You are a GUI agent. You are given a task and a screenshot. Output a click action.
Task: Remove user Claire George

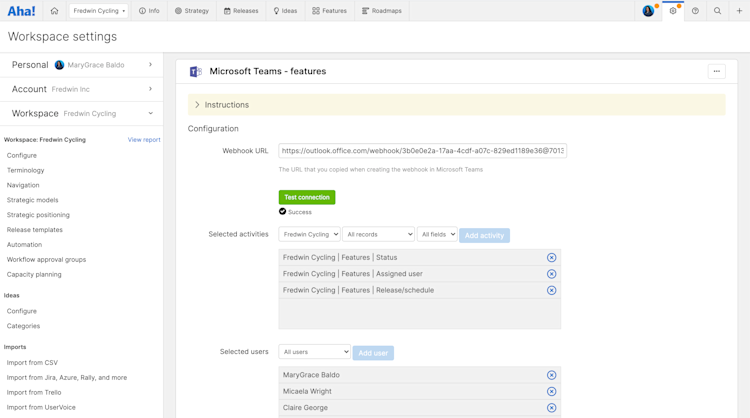(551, 408)
